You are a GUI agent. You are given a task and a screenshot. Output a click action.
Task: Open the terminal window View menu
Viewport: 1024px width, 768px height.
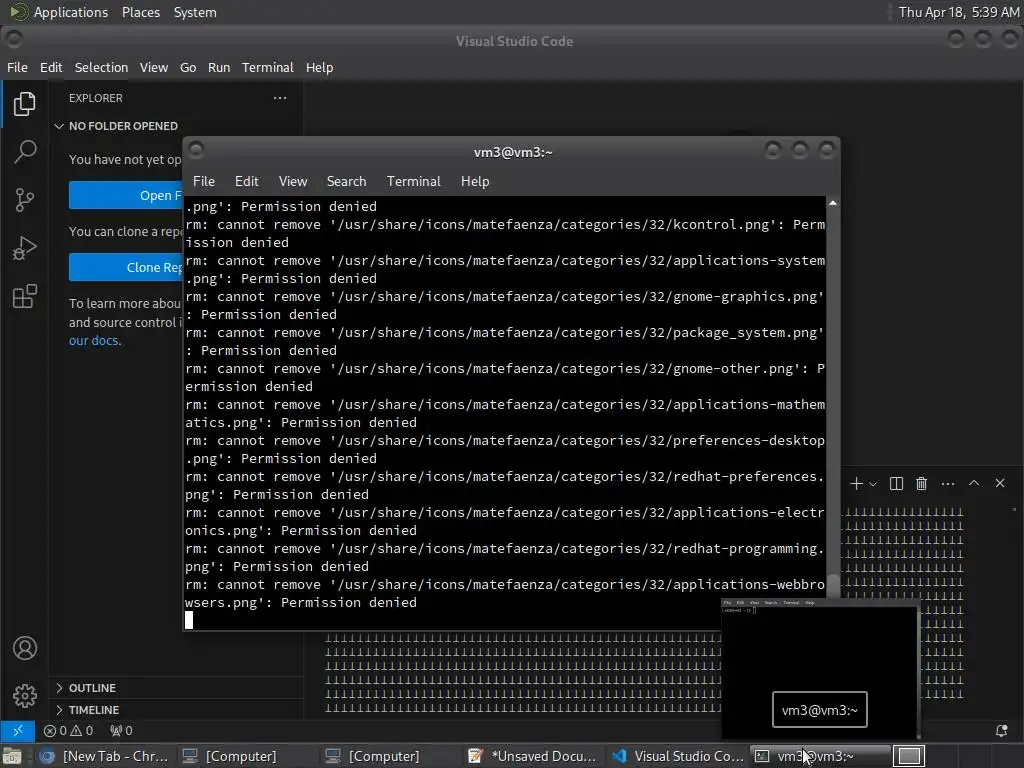[x=293, y=182]
